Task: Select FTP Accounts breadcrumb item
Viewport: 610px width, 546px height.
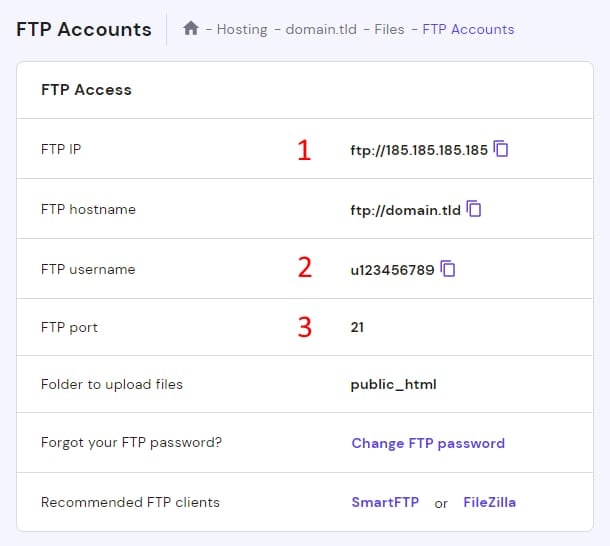Action: tap(468, 29)
